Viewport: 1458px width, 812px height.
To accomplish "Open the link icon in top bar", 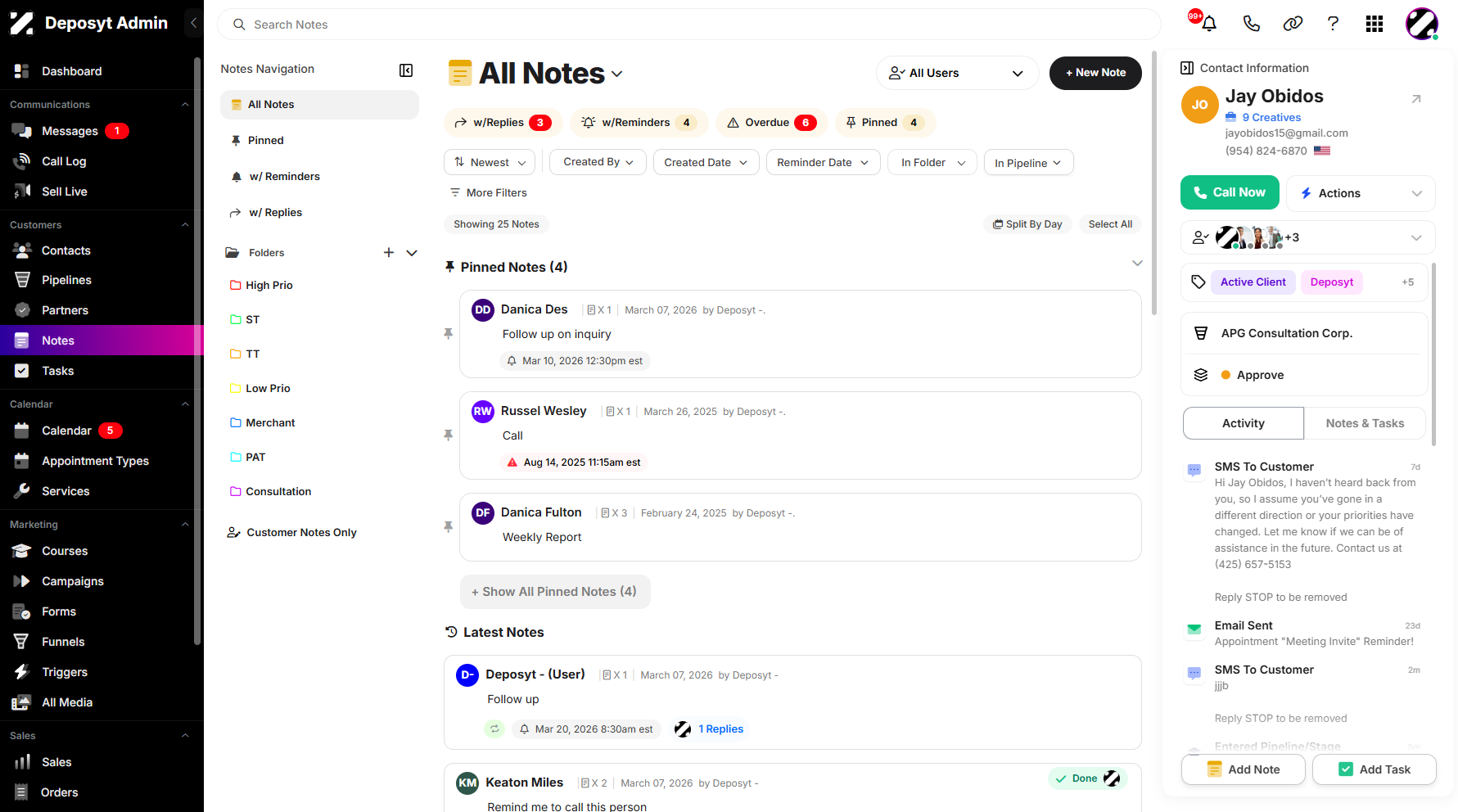I will [x=1293, y=24].
